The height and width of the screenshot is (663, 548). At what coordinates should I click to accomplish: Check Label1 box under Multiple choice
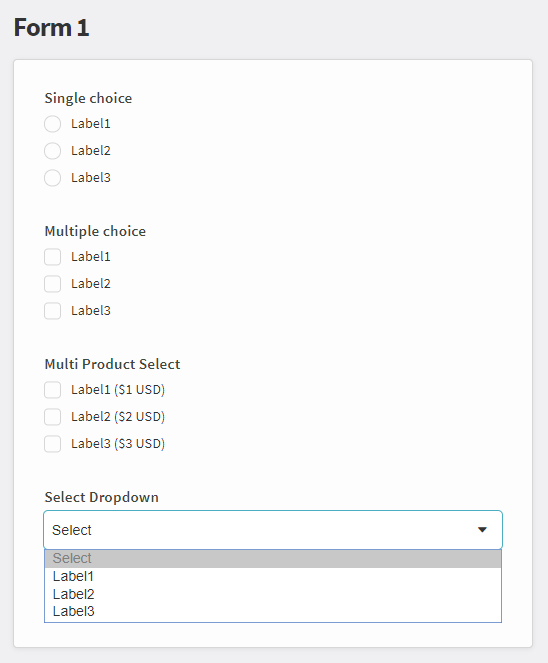pyautogui.click(x=52, y=257)
